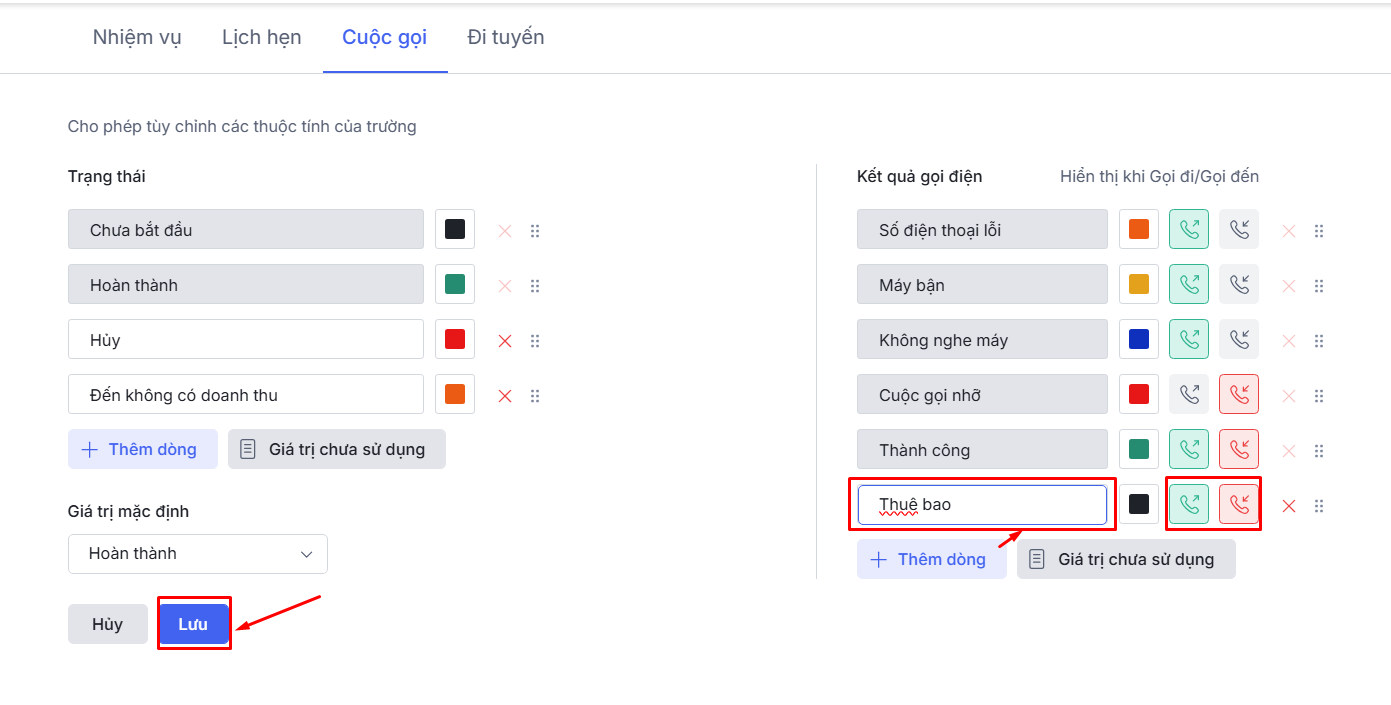
Task: Click drag handle beside "Thành công" row
Action: [1319, 451]
